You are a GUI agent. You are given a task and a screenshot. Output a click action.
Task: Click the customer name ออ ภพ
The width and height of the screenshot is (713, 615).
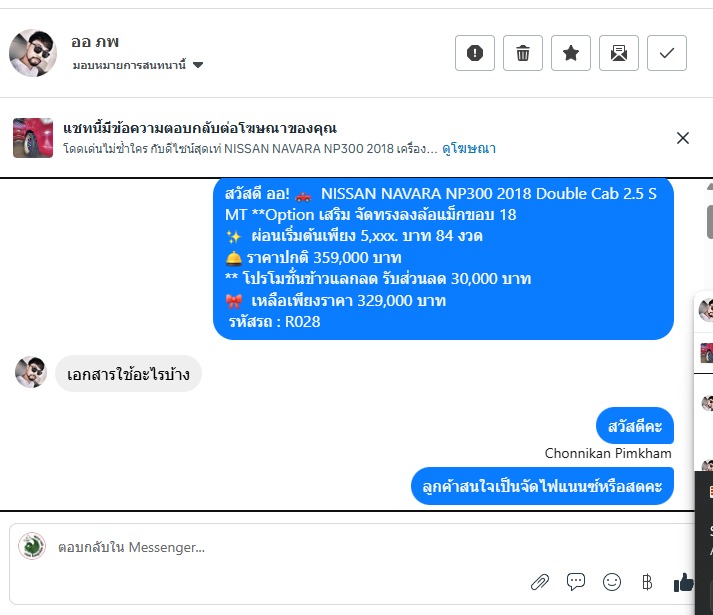(95, 42)
